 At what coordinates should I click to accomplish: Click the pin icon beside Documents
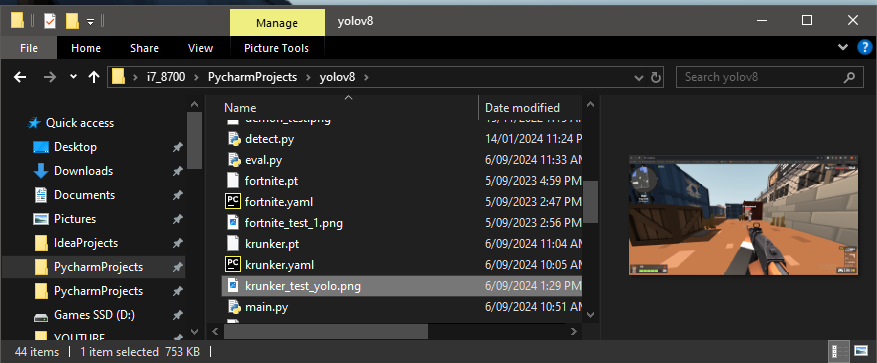177,195
